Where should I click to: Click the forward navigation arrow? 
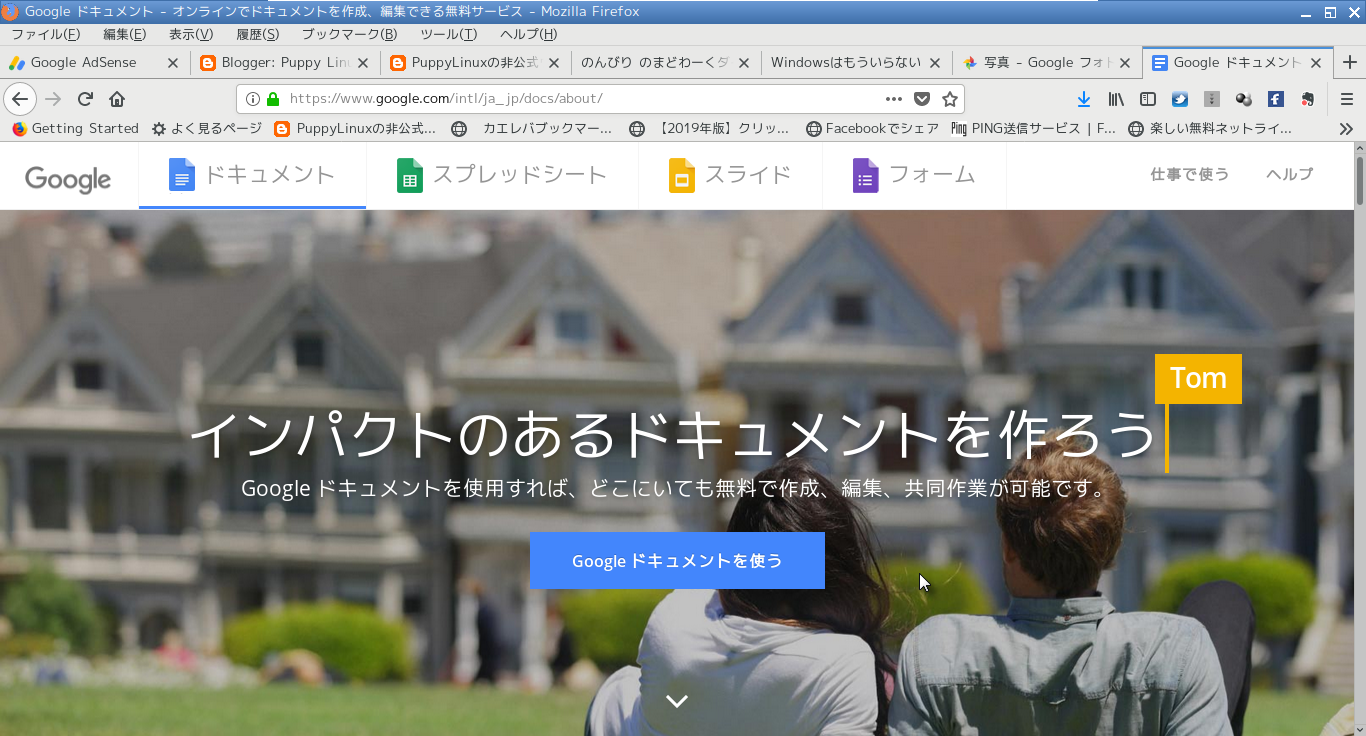(x=54, y=99)
